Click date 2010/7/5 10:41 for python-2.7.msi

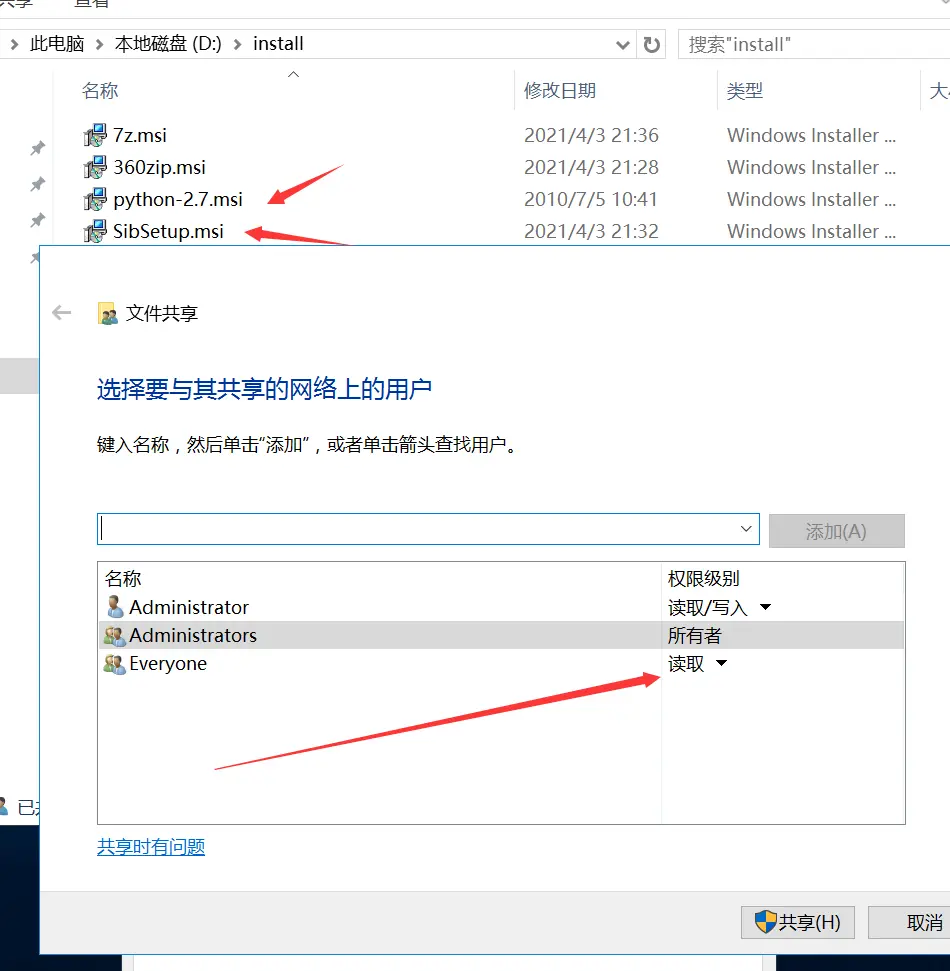(x=590, y=199)
